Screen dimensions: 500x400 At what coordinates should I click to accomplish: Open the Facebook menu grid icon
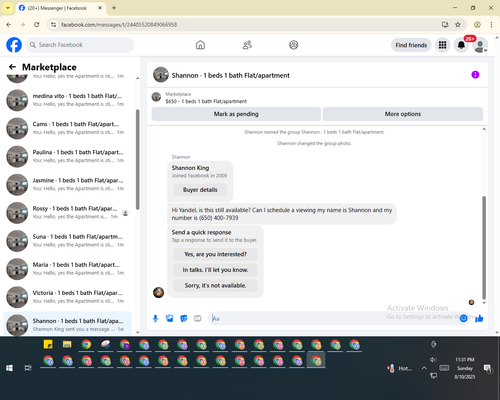coord(442,45)
